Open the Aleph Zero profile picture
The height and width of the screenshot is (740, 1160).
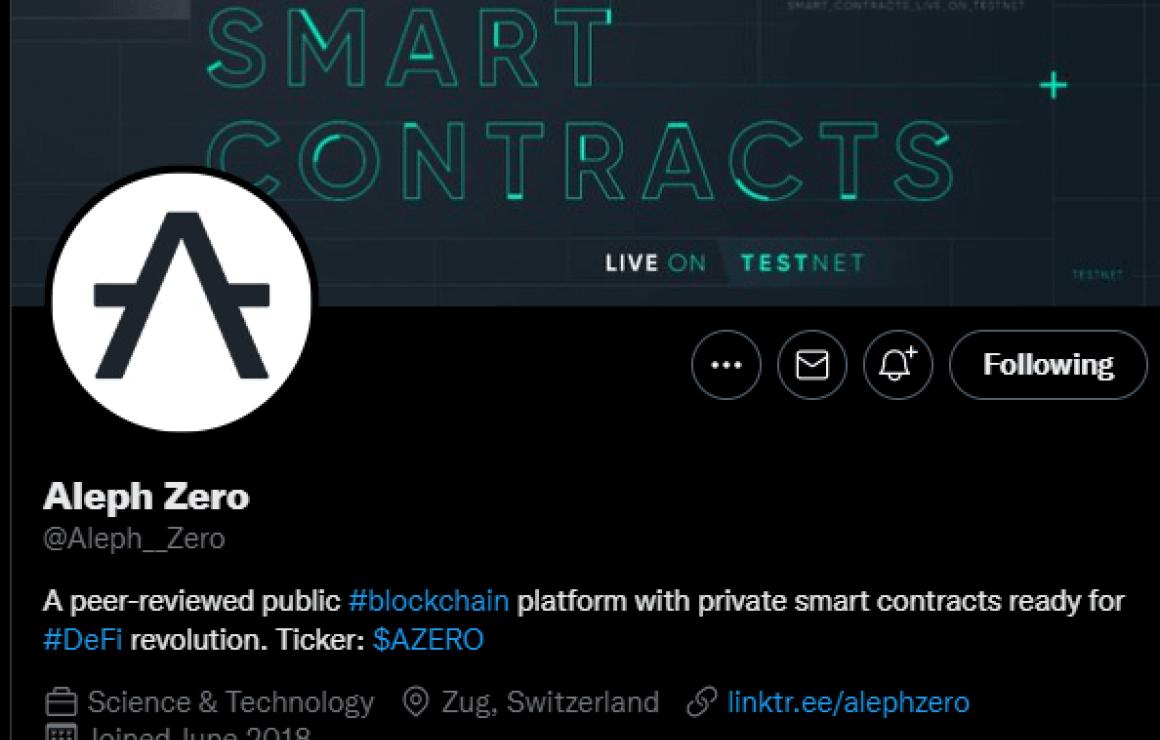[x=182, y=300]
